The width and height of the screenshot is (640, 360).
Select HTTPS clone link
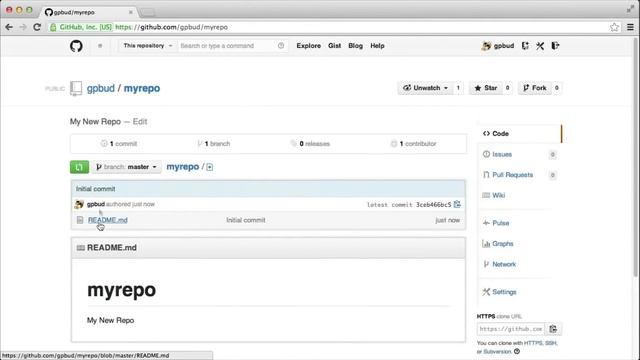[533, 343]
